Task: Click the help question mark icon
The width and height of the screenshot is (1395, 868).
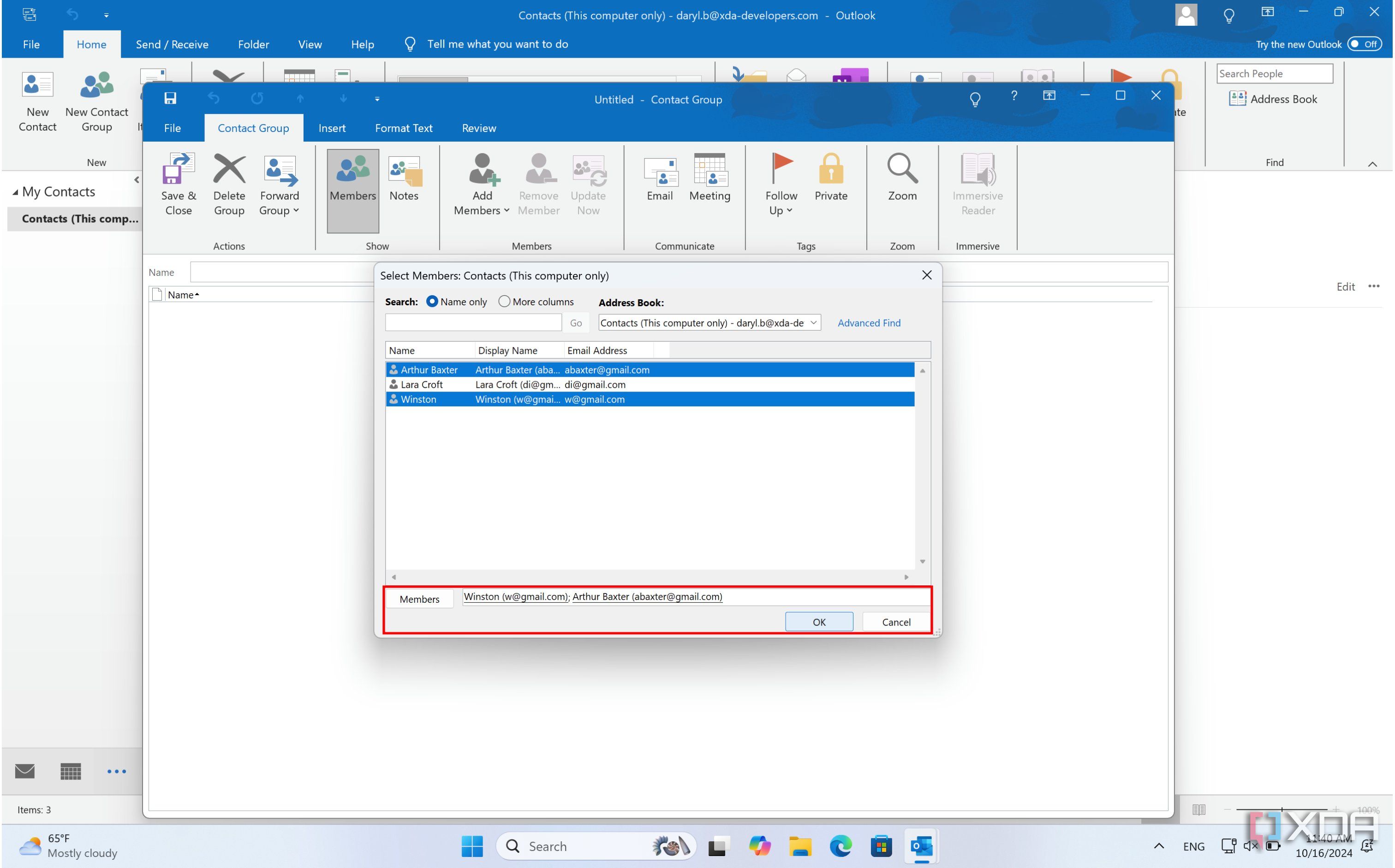Action: pos(1014,96)
